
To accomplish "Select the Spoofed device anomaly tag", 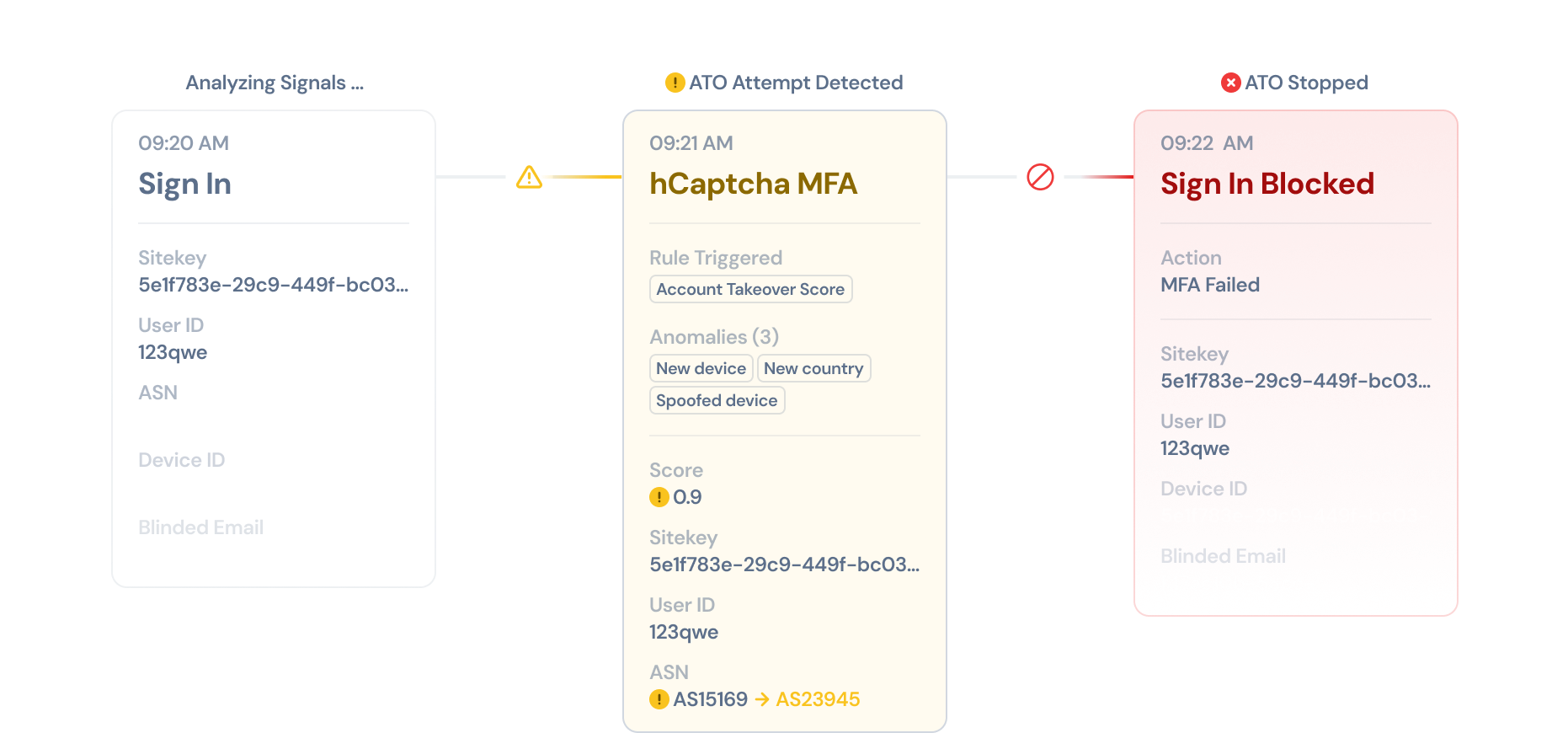I will coord(717,400).
